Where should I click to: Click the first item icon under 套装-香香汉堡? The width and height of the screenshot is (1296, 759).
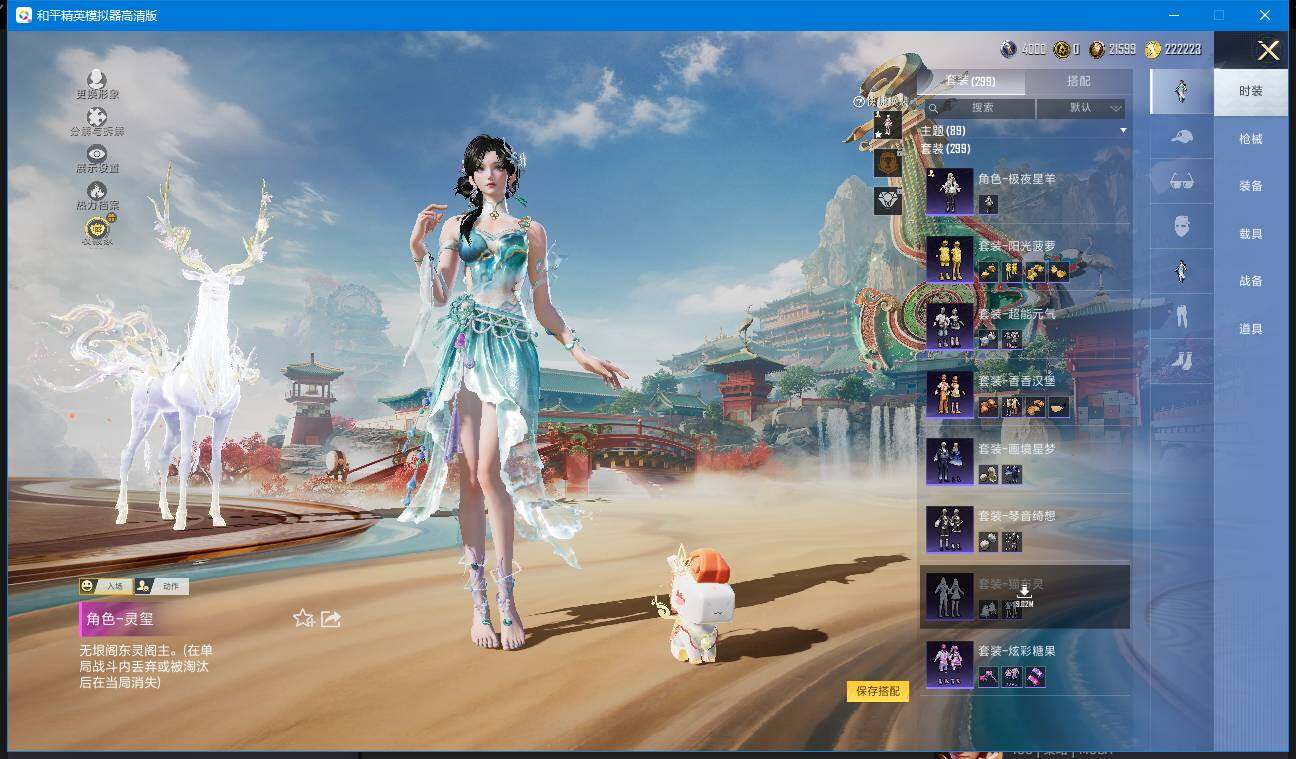[988, 406]
